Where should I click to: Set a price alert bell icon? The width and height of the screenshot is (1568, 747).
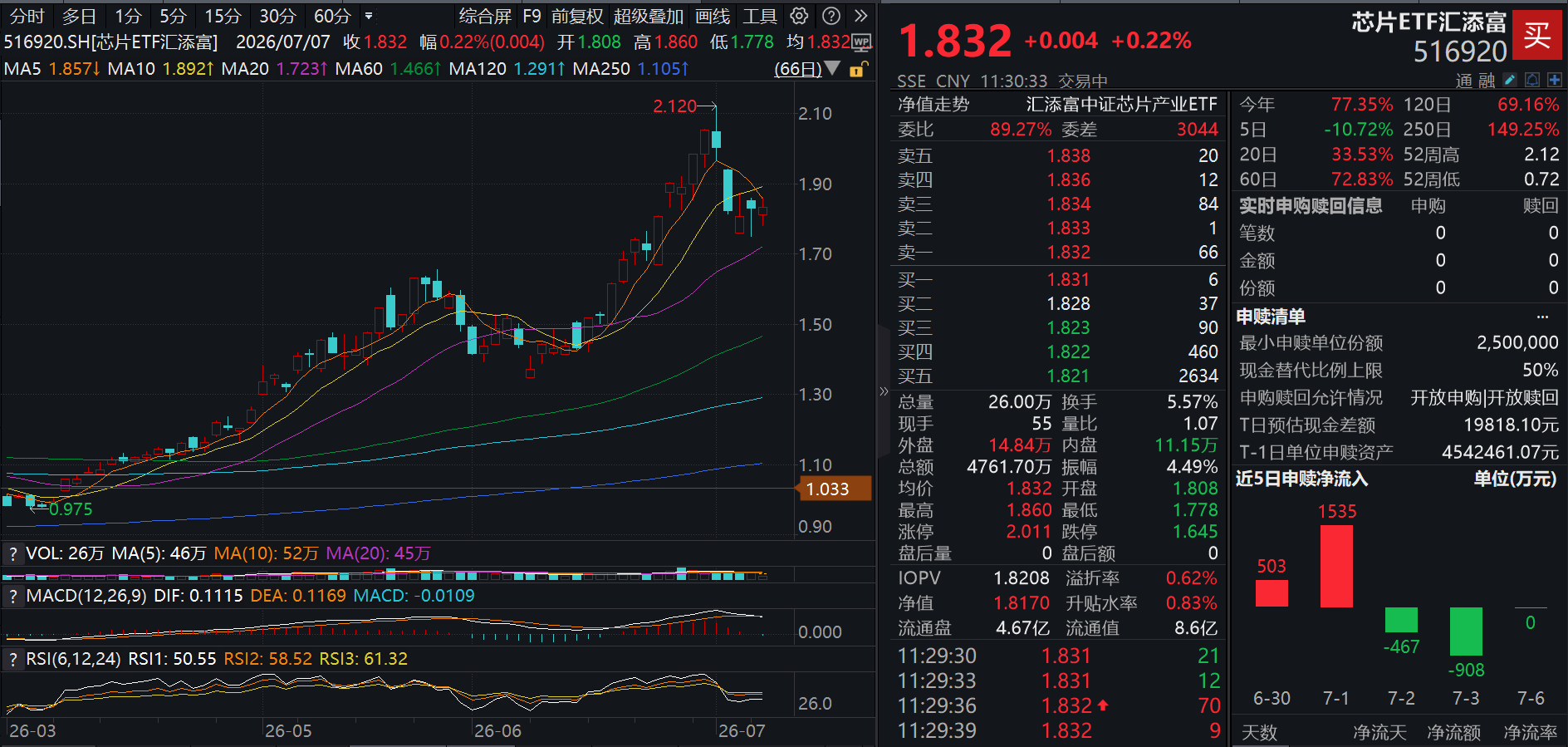(1532, 80)
